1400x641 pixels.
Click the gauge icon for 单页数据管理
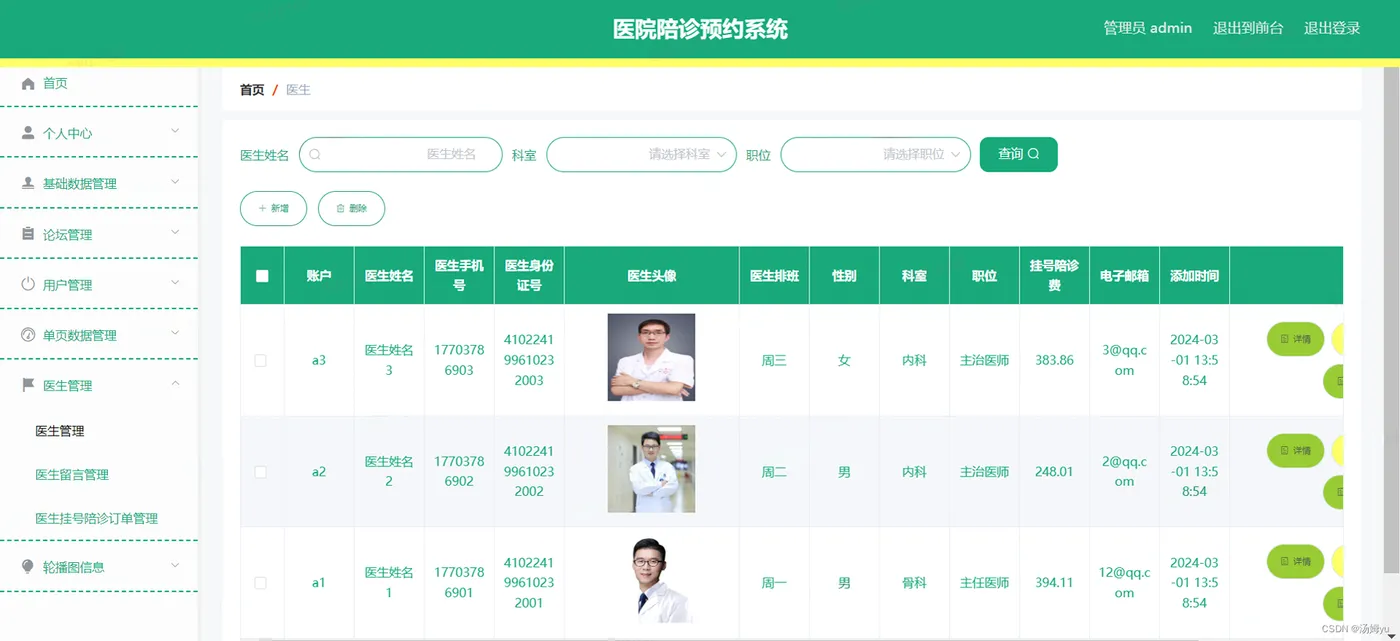click(28, 335)
